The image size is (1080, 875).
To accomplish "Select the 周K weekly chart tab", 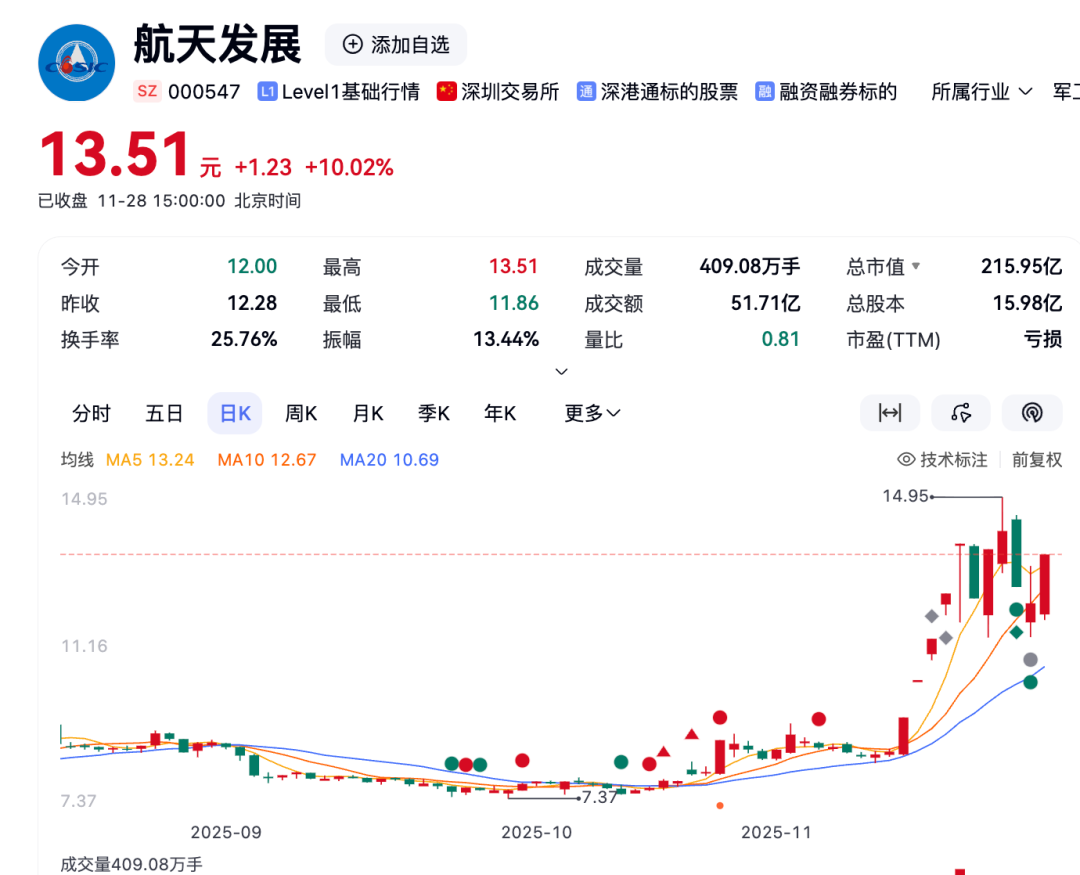I will coord(300,413).
